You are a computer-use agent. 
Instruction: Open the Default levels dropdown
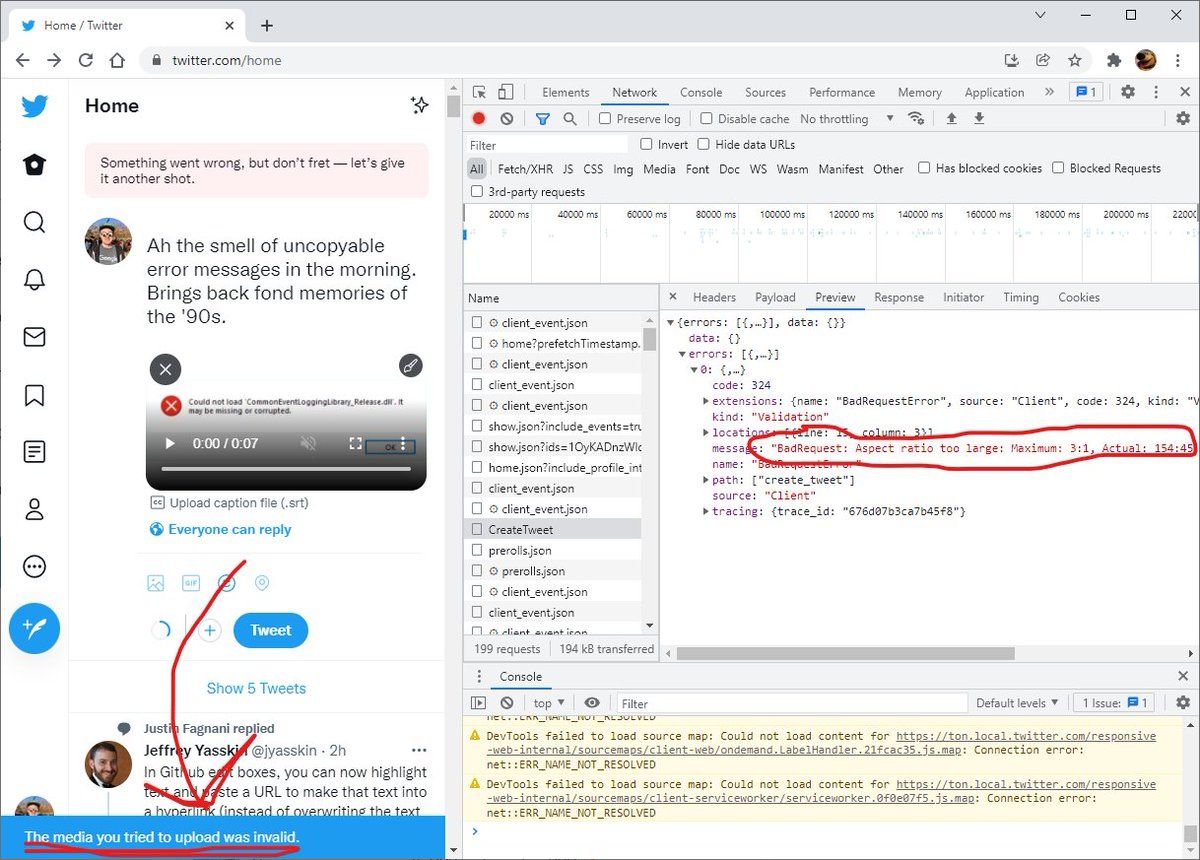[1016, 703]
